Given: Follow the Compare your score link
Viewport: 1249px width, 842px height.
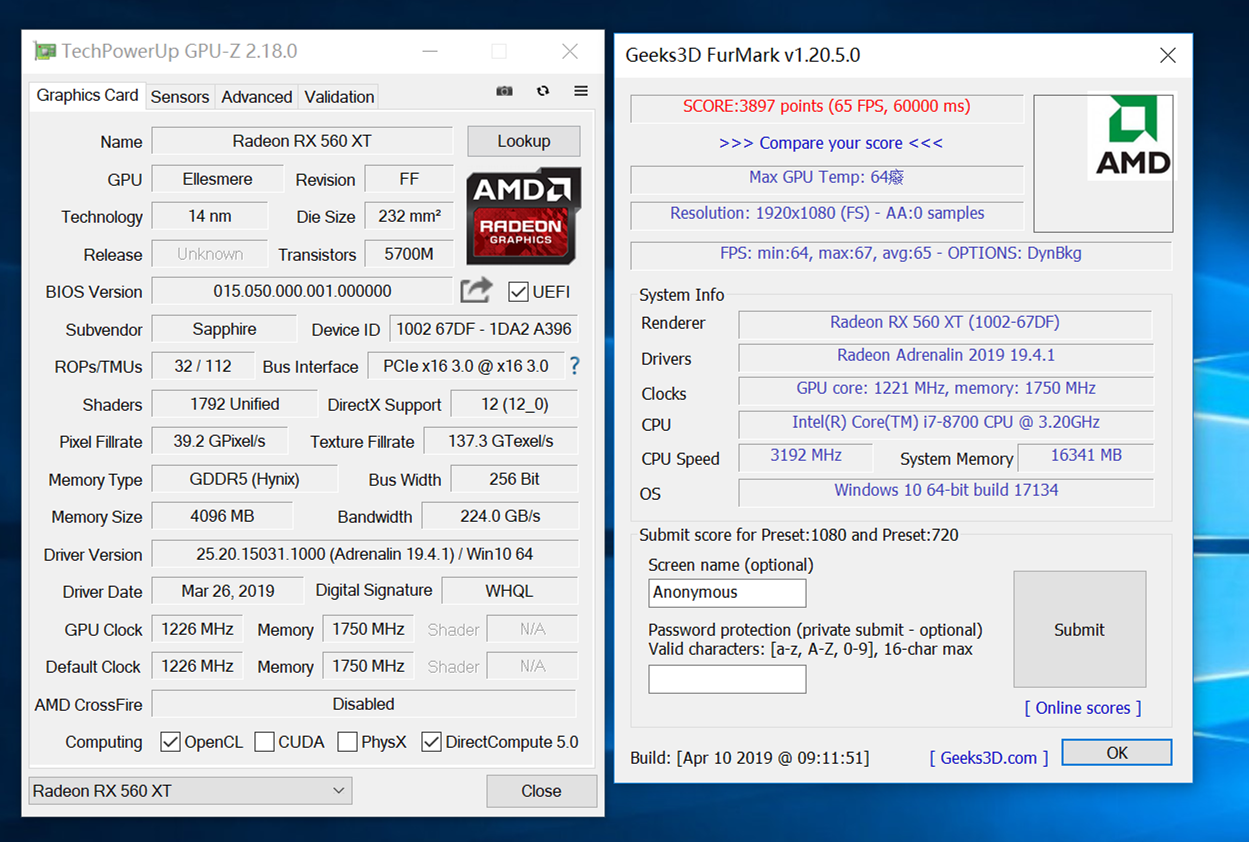Looking at the screenshot, I should point(830,143).
